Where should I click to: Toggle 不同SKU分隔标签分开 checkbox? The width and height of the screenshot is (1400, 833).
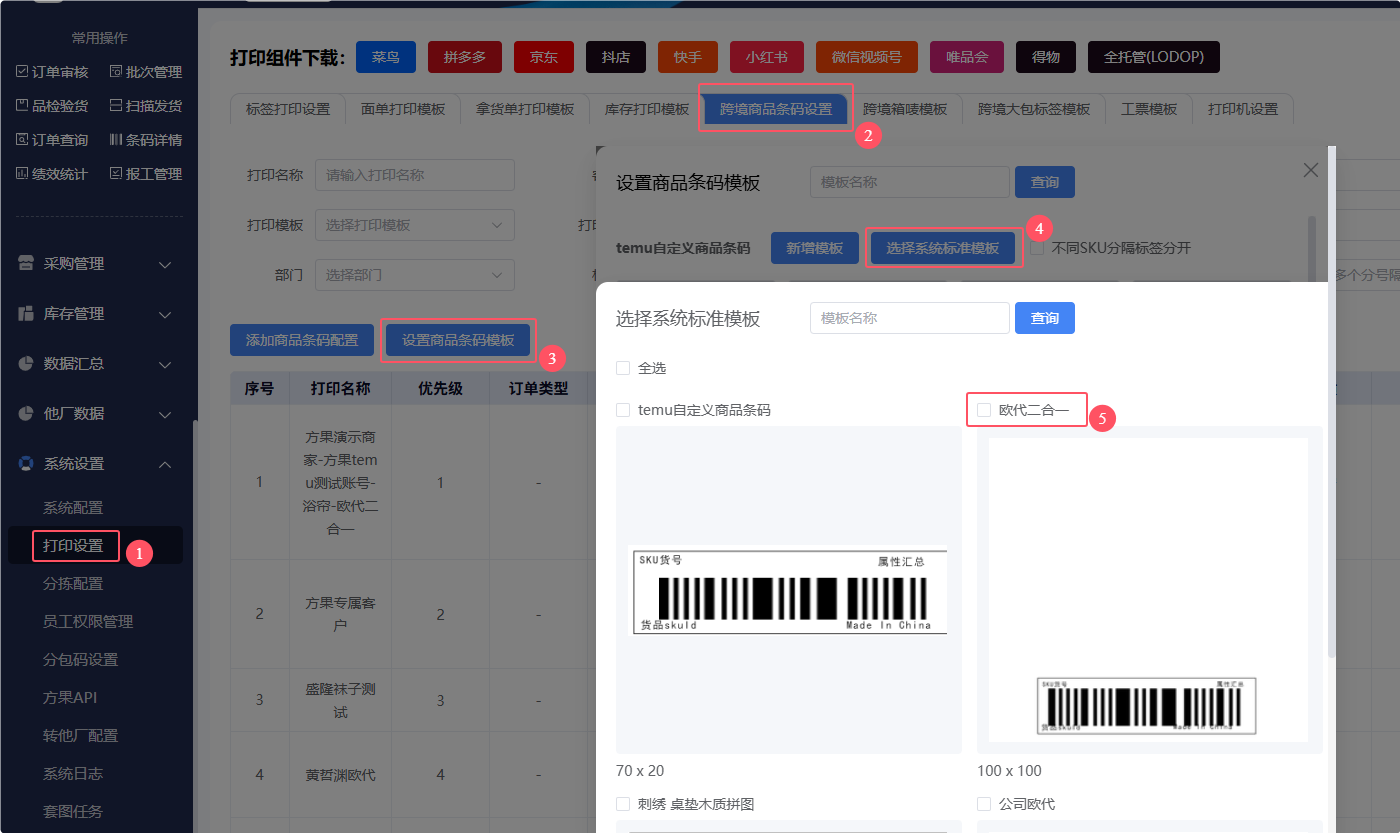tap(1037, 247)
